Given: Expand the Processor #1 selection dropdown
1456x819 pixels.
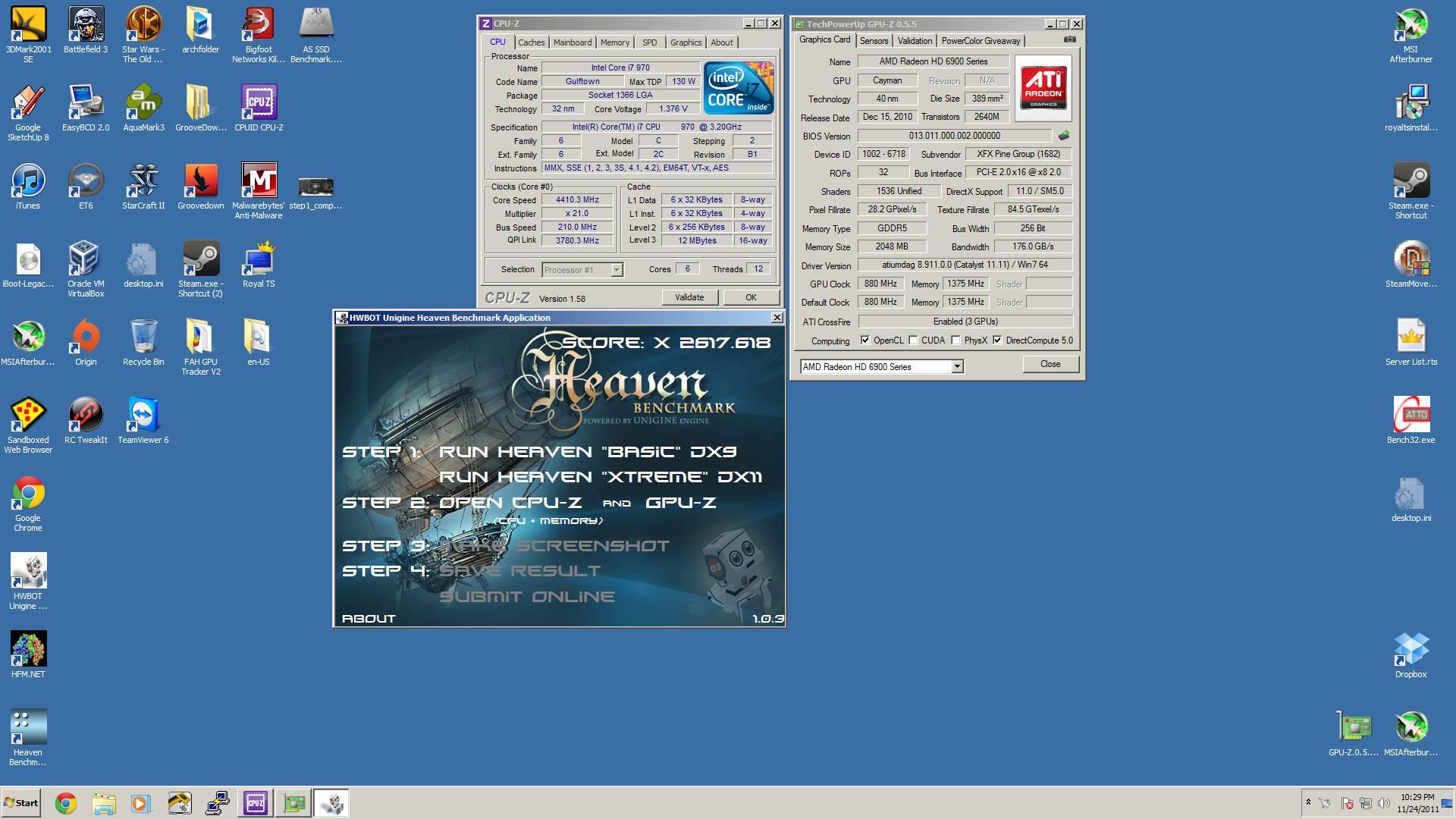Looking at the screenshot, I should (x=617, y=270).
